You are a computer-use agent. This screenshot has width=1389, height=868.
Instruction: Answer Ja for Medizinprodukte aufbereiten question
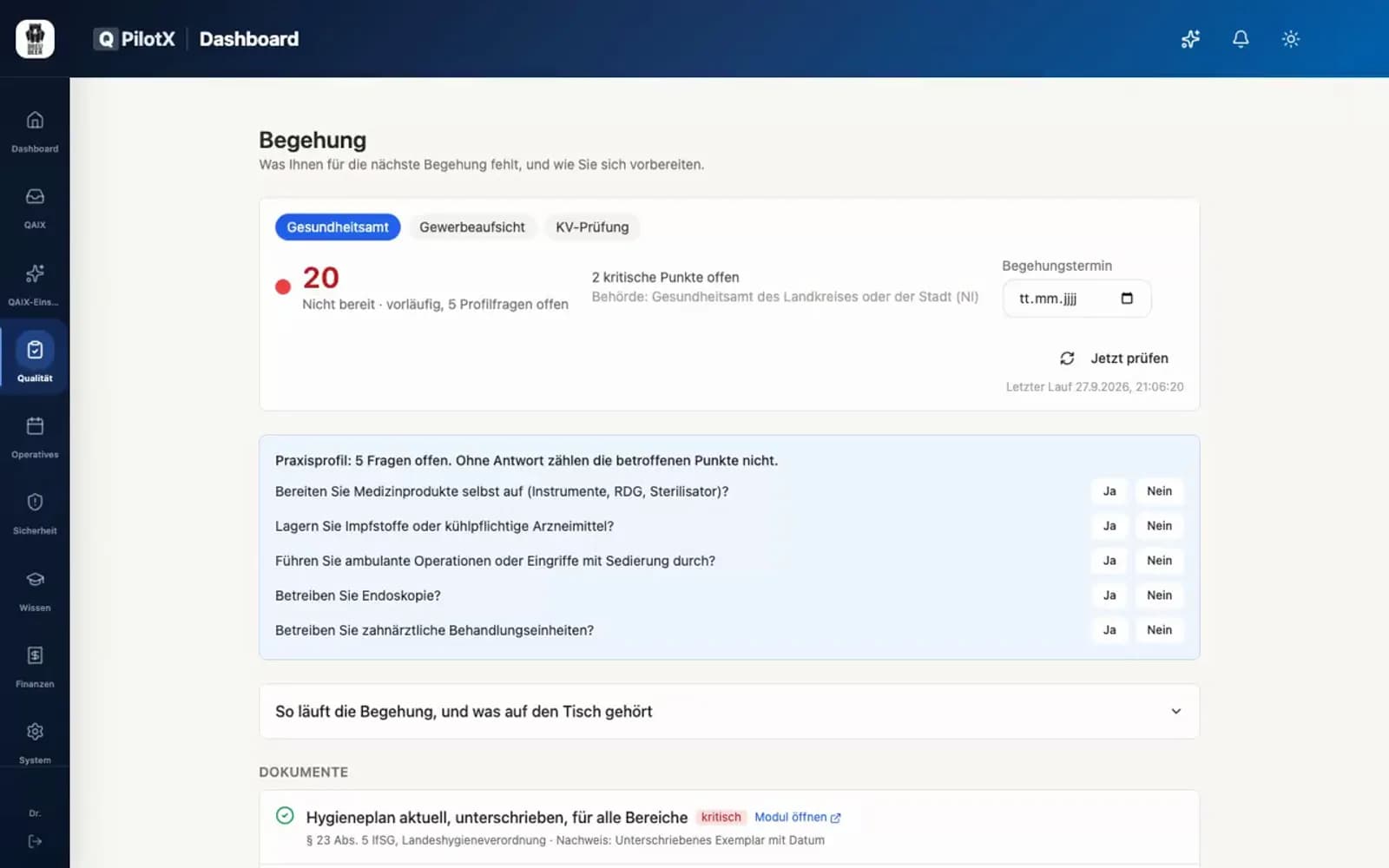click(1109, 491)
